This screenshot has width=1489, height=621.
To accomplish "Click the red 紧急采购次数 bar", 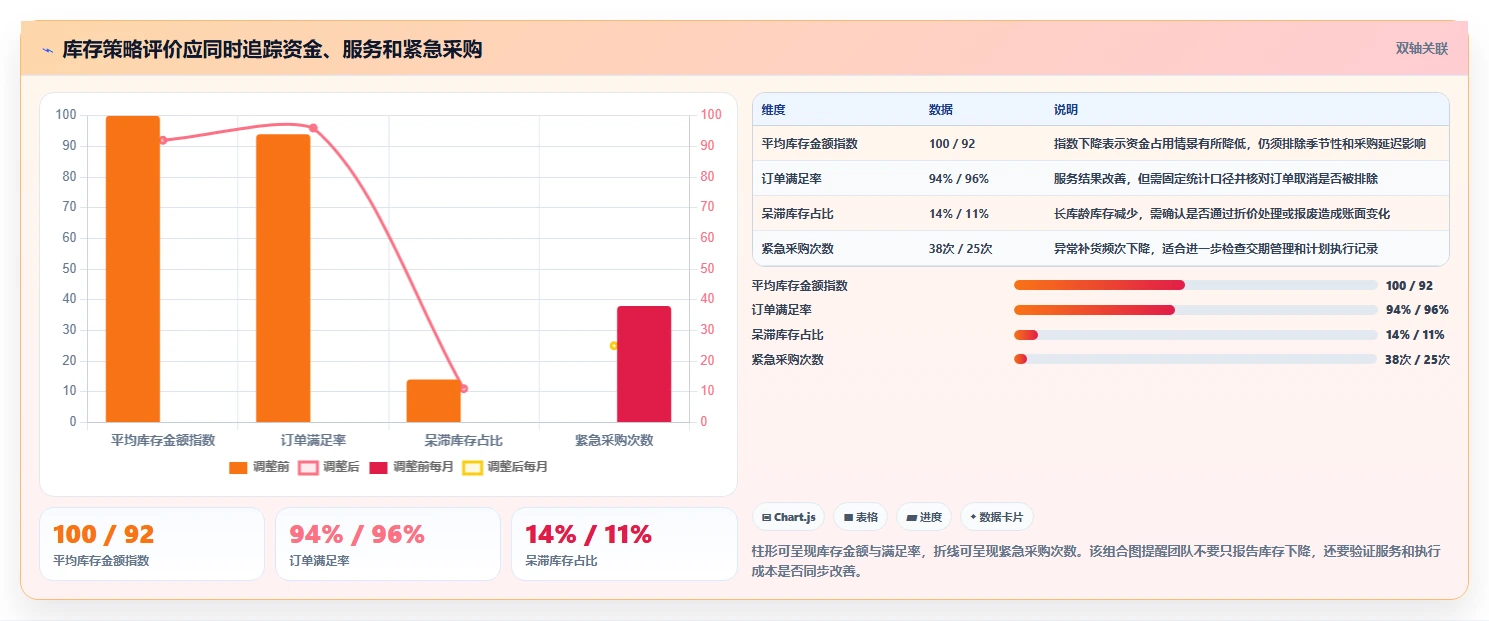I will coord(644,364).
